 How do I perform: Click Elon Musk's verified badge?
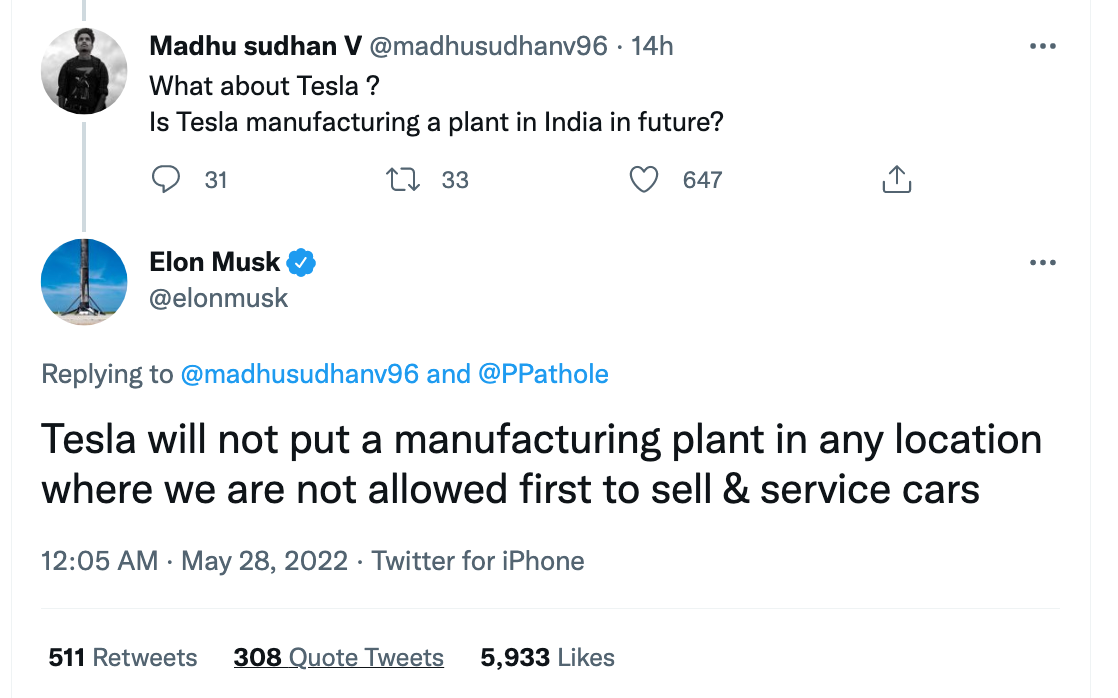(x=302, y=263)
